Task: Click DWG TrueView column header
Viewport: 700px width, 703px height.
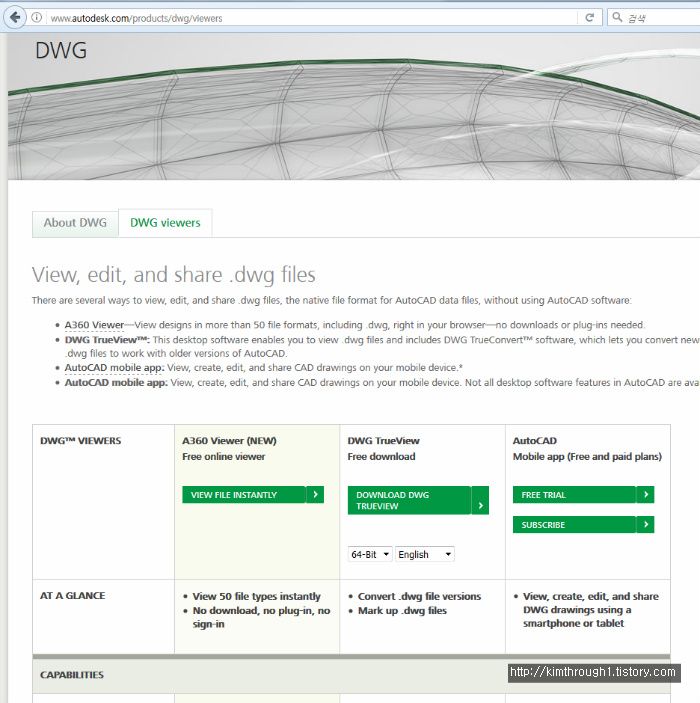Action: (383, 441)
